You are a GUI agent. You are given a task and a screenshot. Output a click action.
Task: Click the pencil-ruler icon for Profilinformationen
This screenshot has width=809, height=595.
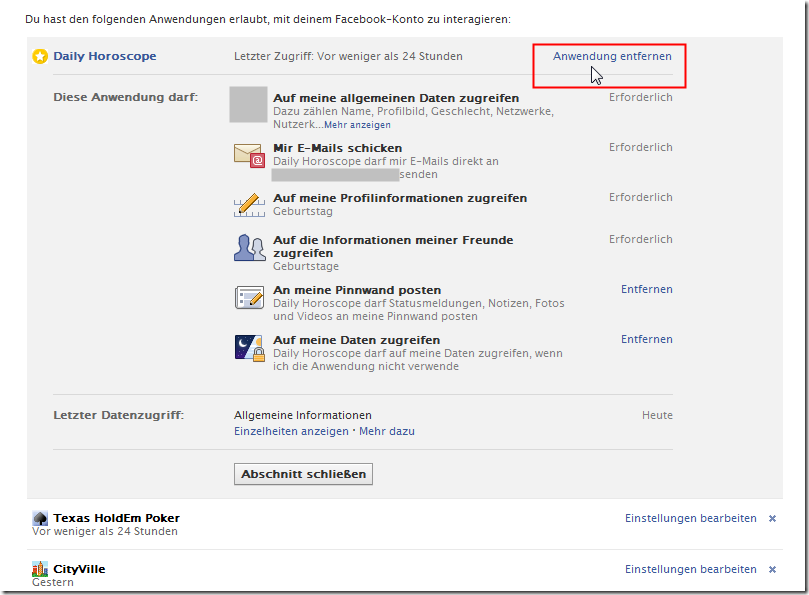click(250, 205)
